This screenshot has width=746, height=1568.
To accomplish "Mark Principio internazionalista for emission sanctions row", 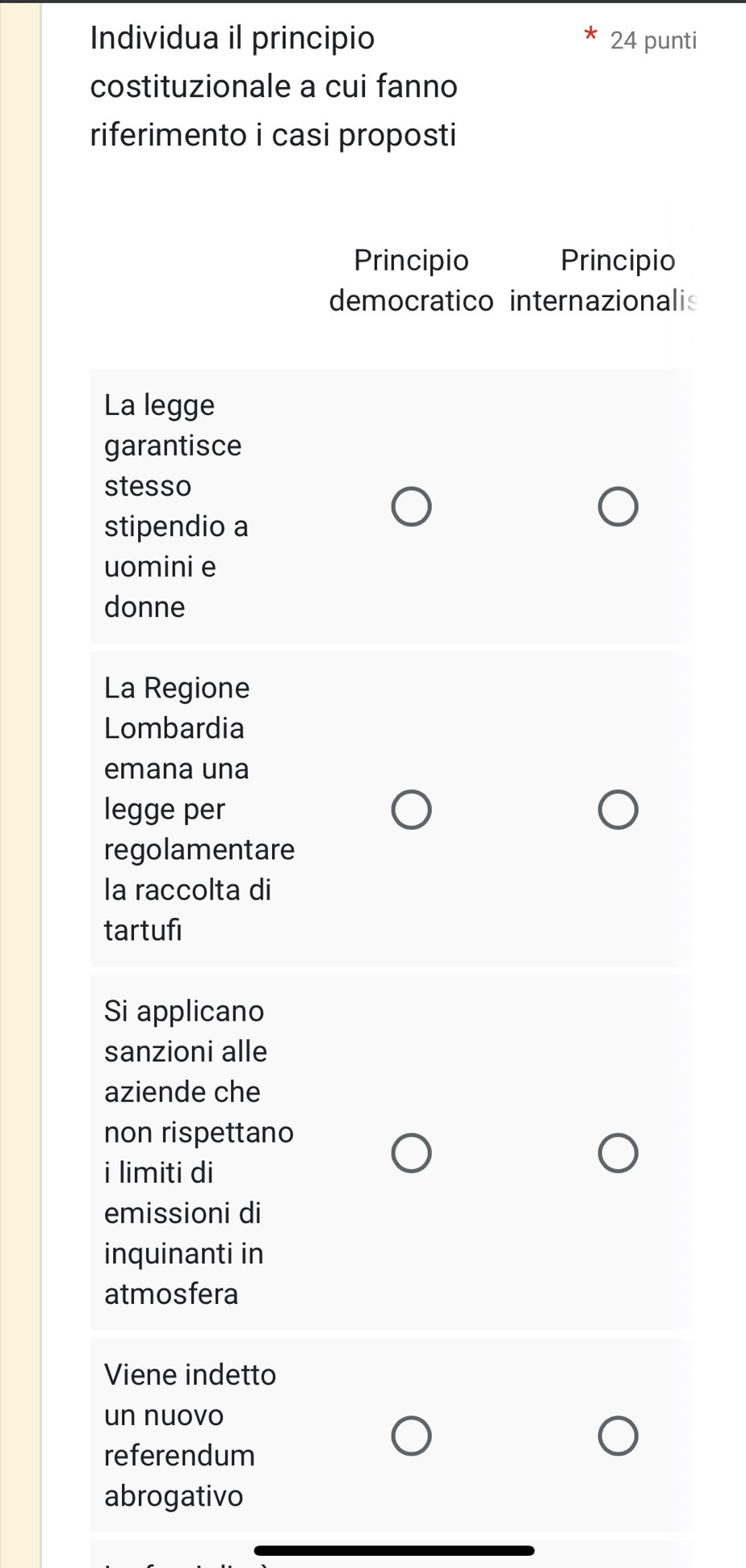I will click(x=618, y=1152).
